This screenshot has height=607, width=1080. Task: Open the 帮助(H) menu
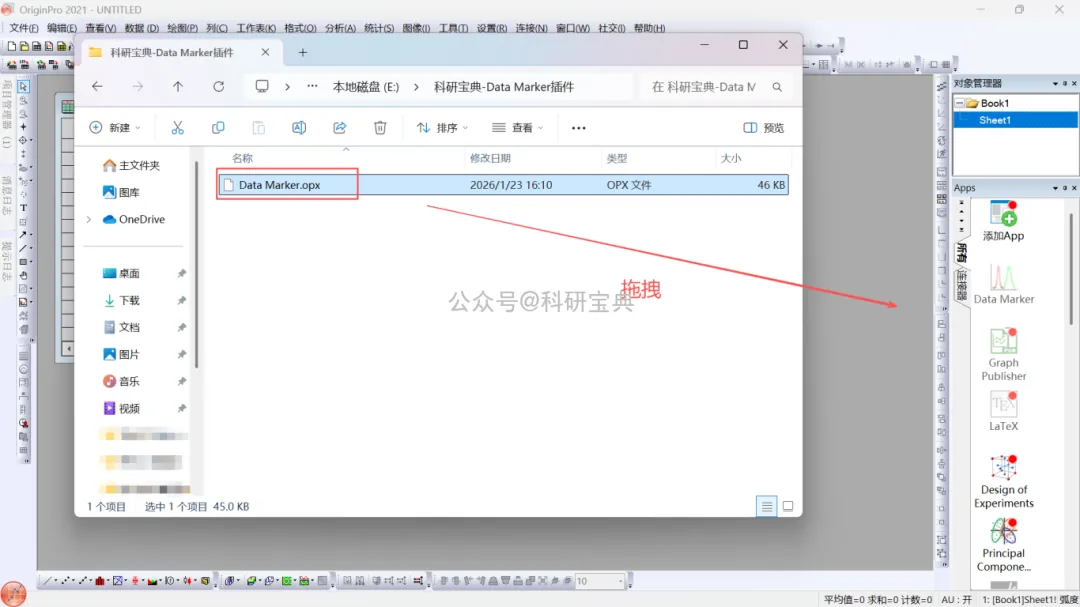(650, 28)
